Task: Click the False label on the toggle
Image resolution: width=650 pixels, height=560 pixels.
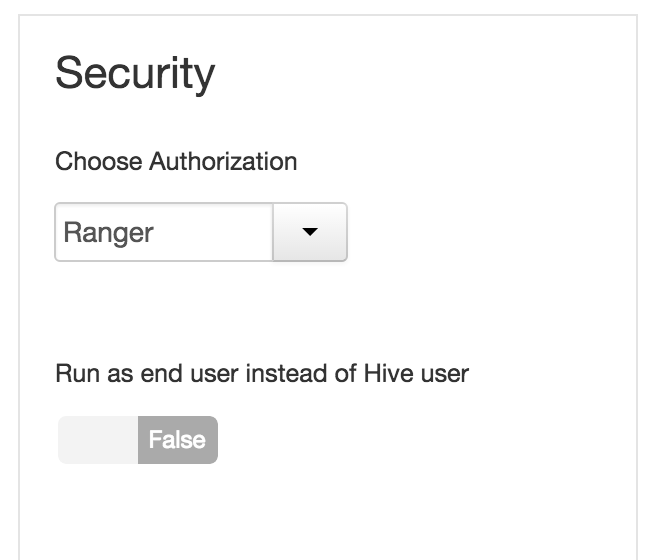Action: point(177,440)
